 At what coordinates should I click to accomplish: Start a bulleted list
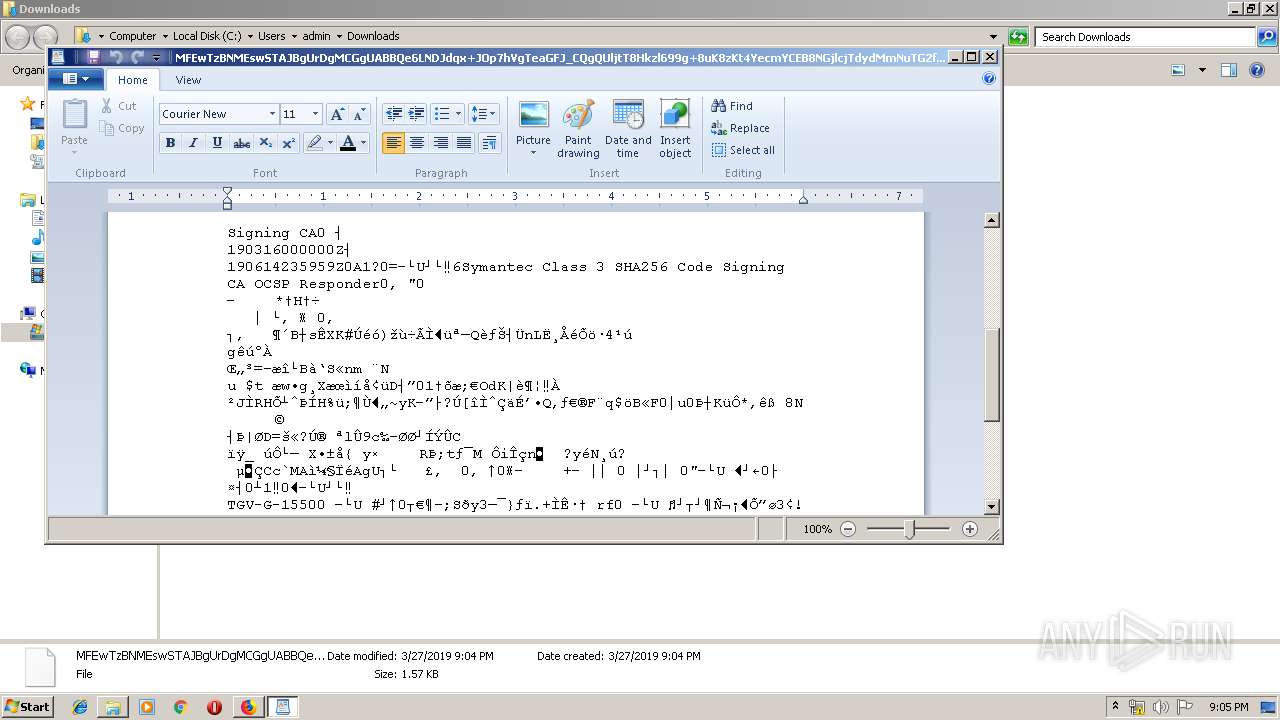442,114
